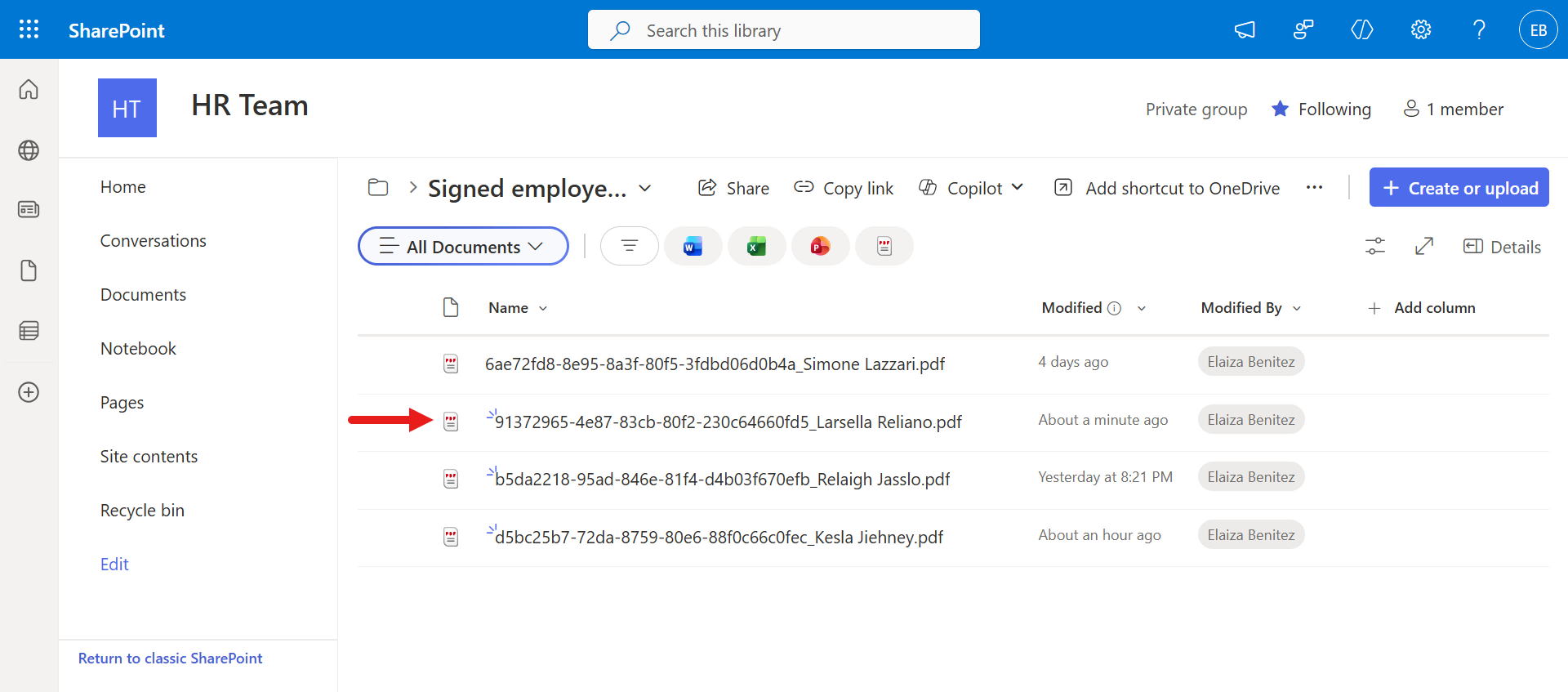Go to home icon in left rail

pos(29,89)
